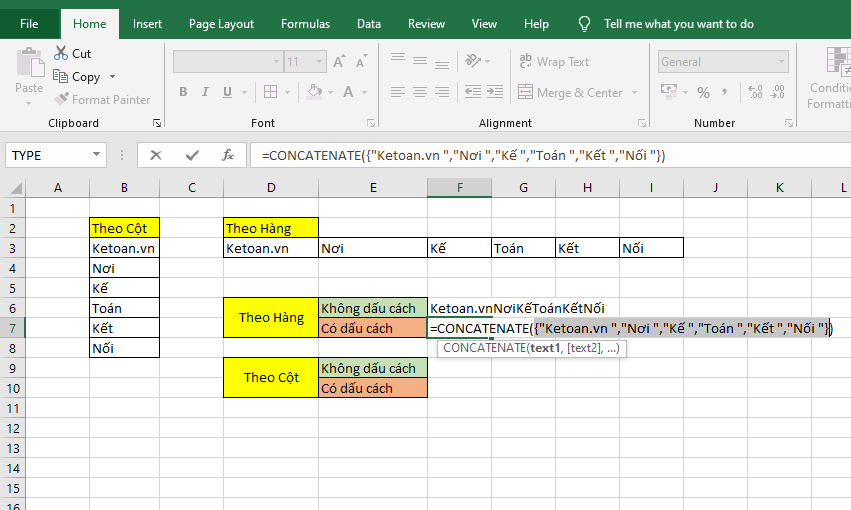Screen dimensions: 851x510
Task: Open the Name Box dropdown showing TYPE
Action: (97, 155)
